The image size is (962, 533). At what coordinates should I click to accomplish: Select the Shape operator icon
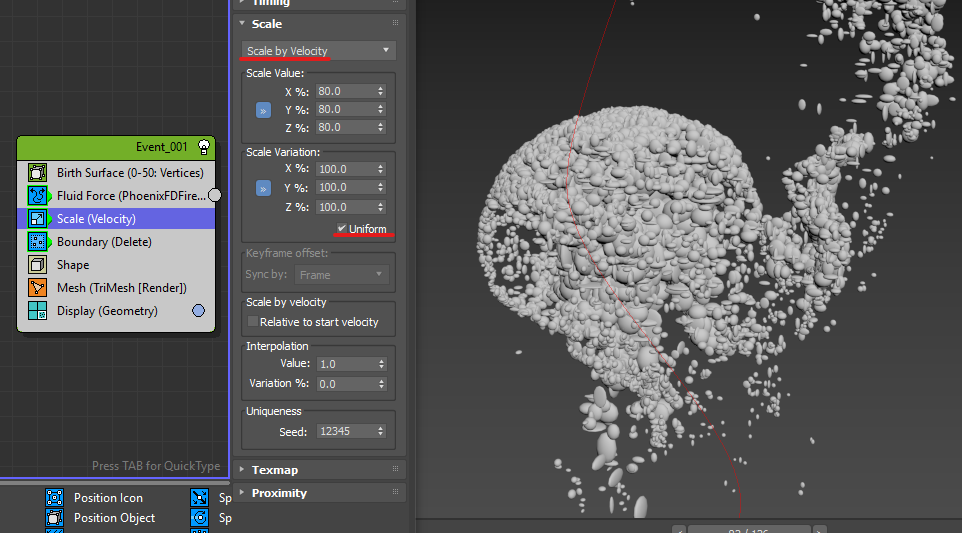(38, 265)
